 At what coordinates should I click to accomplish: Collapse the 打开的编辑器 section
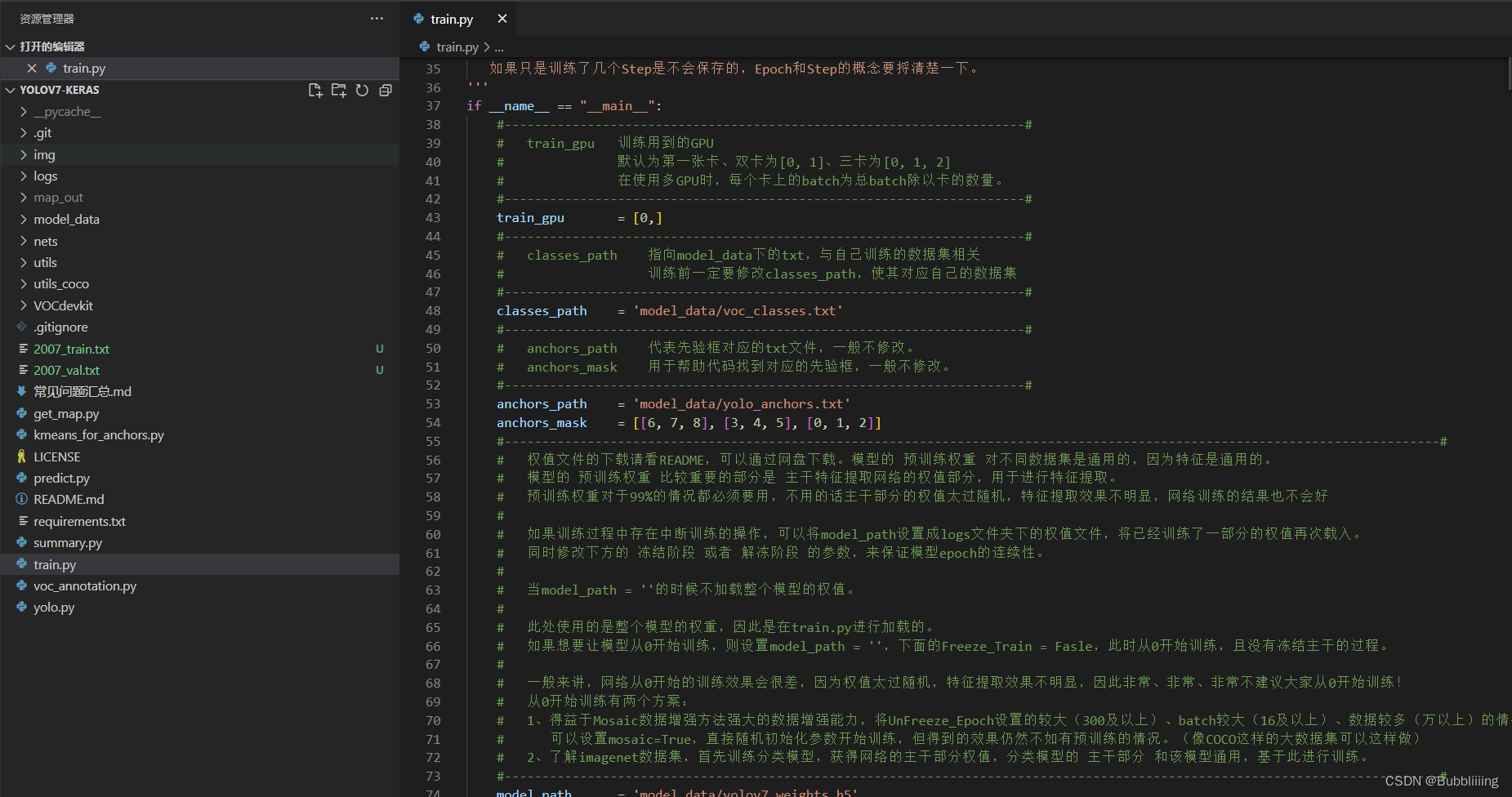tap(11, 47)
